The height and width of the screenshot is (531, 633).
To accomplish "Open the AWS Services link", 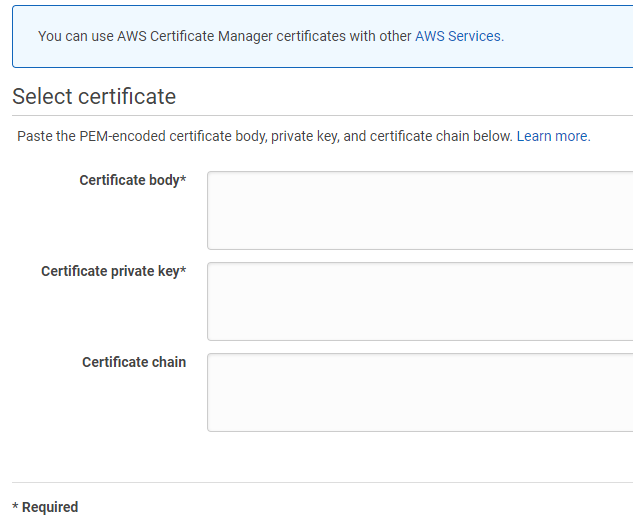I will (x=457, y=36).
